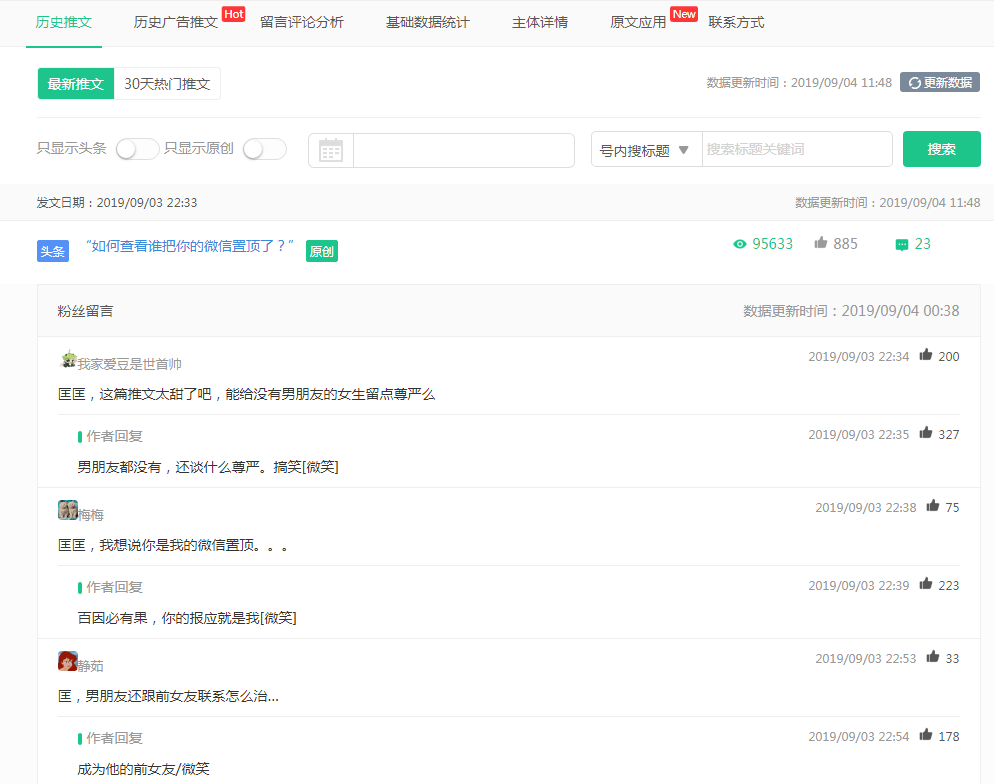This screenshot has height=784, width=994.
Task: Click avatar of user 我家爱豆是世首帅
Action: coord(68,359)
